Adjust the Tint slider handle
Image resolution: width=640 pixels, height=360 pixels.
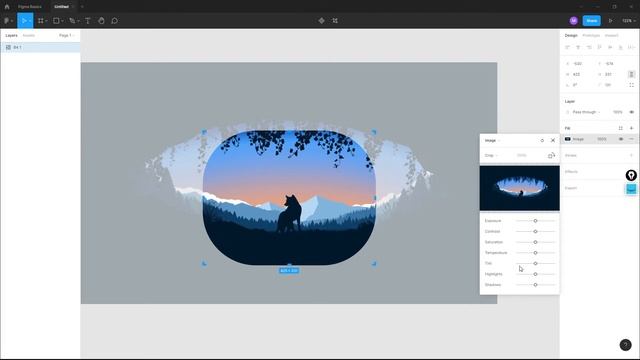click(x=535, y=263)
